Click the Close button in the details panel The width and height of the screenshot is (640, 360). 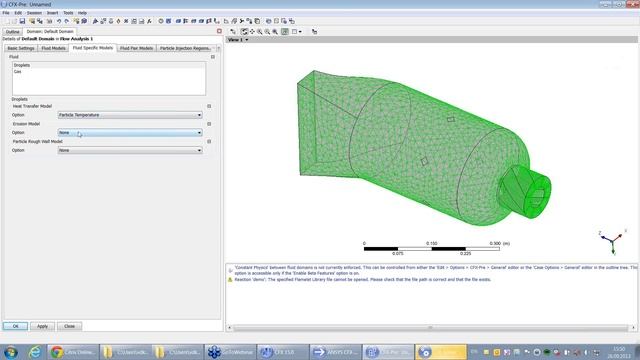coord(69,326)
